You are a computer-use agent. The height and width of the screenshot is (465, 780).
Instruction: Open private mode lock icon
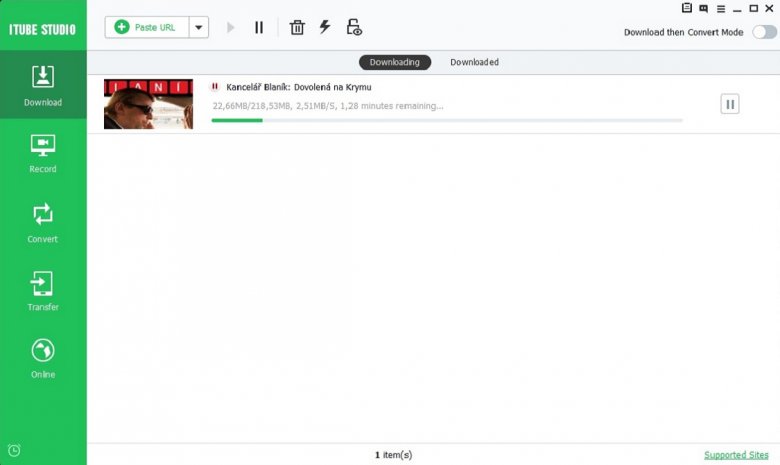(x=354, y=27)
